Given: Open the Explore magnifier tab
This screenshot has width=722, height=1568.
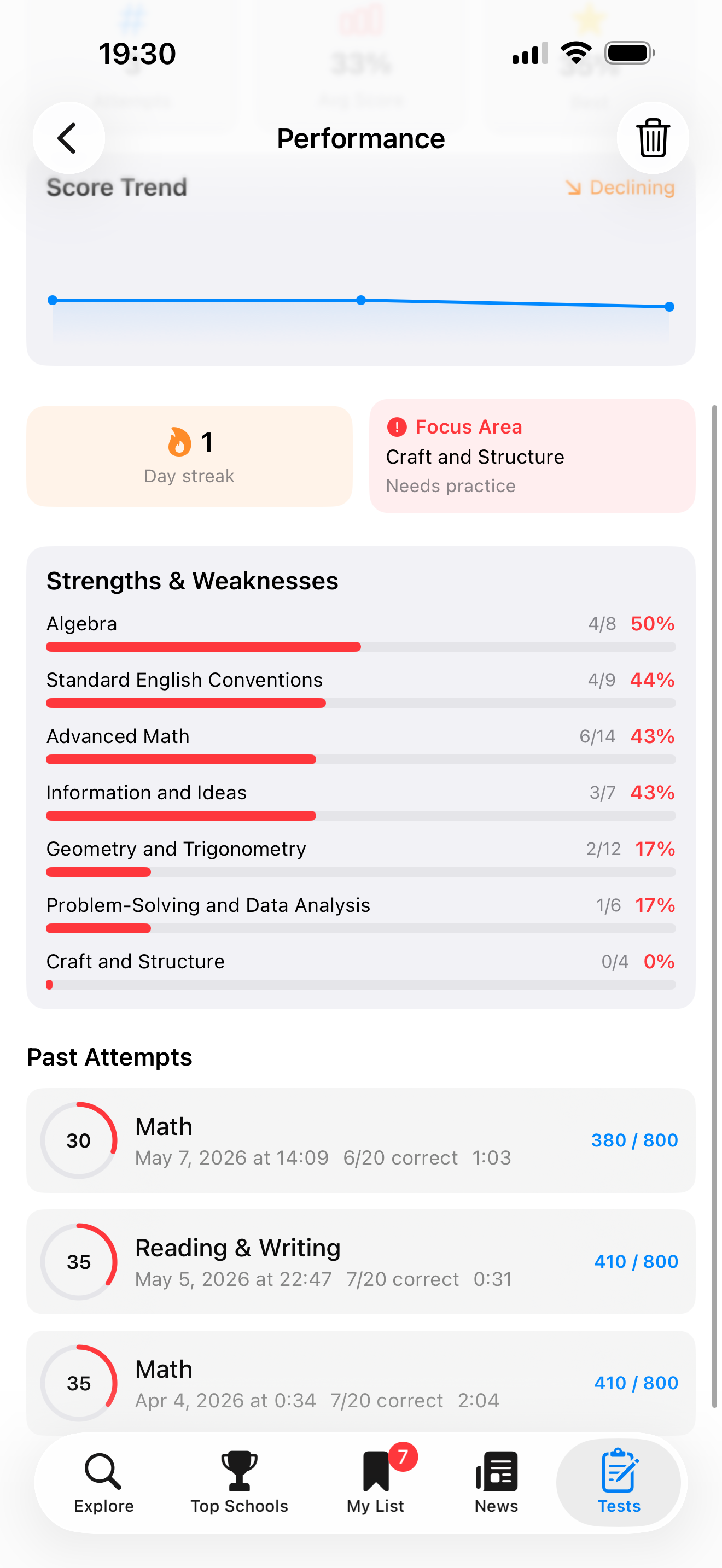Looking at the screenshot, I should point(104,1483).
